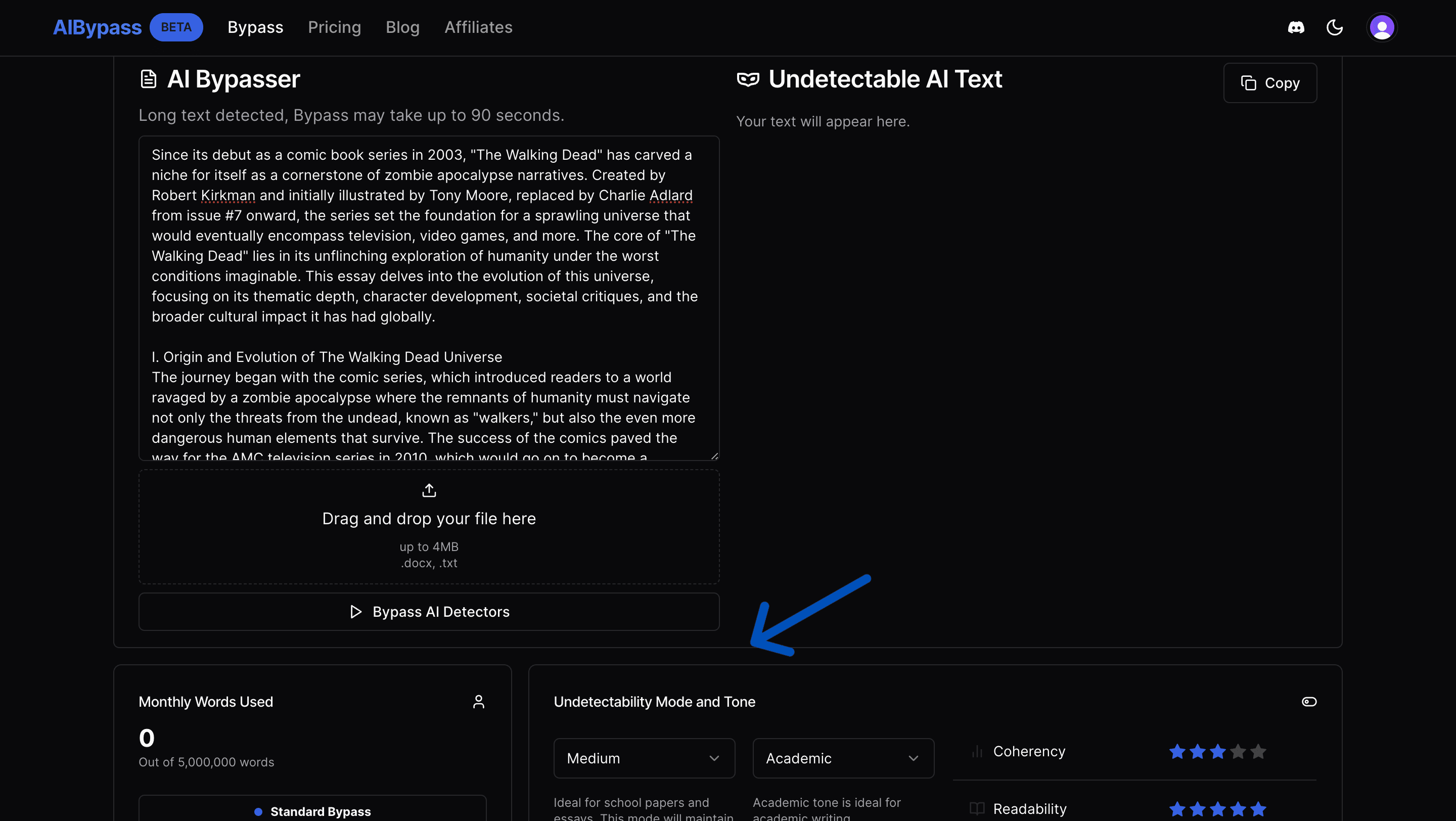Open the user profile avatar
The image size is (1456, 821).
[x=1381, y=27]
